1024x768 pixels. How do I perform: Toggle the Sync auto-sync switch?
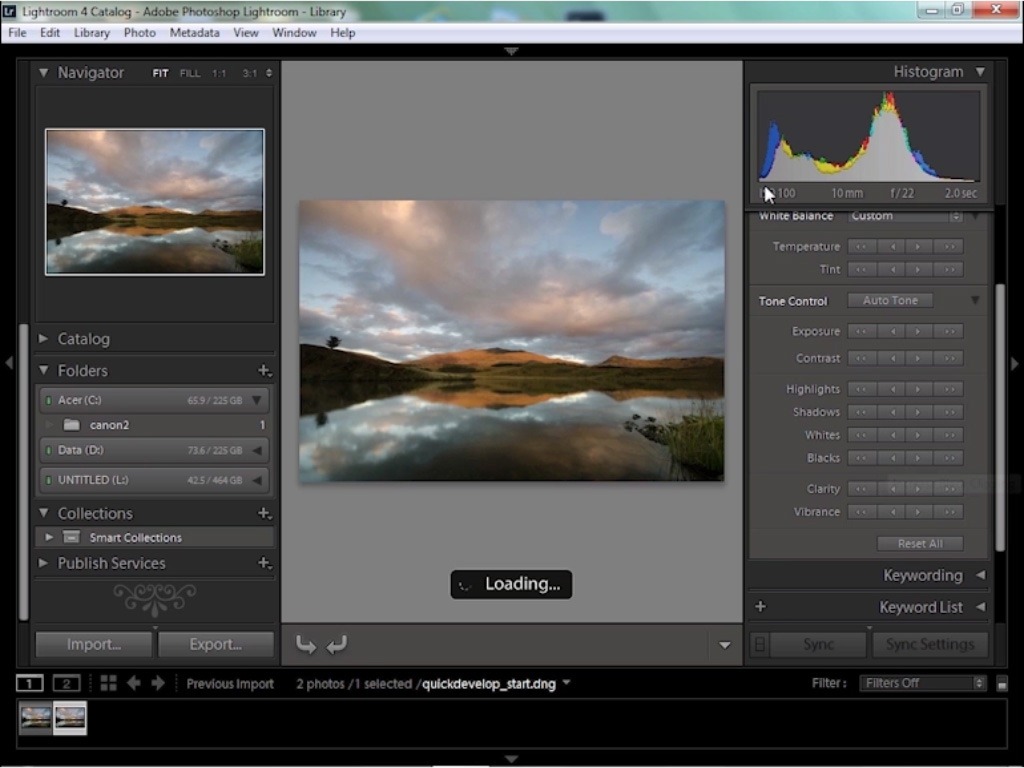pyautogui.click(x=760, y=645)
